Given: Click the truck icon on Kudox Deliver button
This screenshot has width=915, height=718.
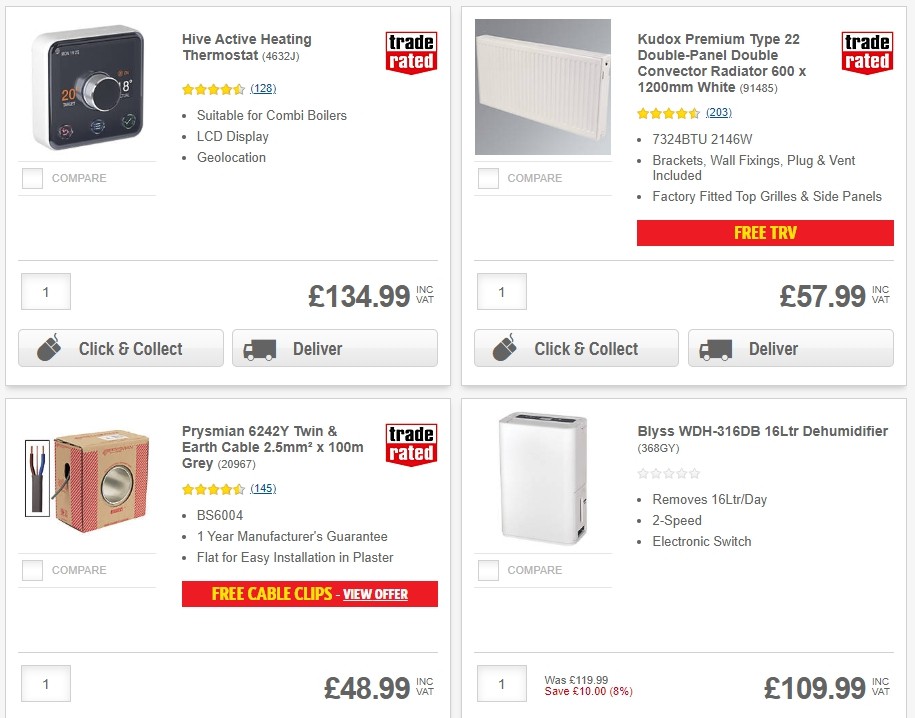Looking at the screenshot, I should coord(714,349).
